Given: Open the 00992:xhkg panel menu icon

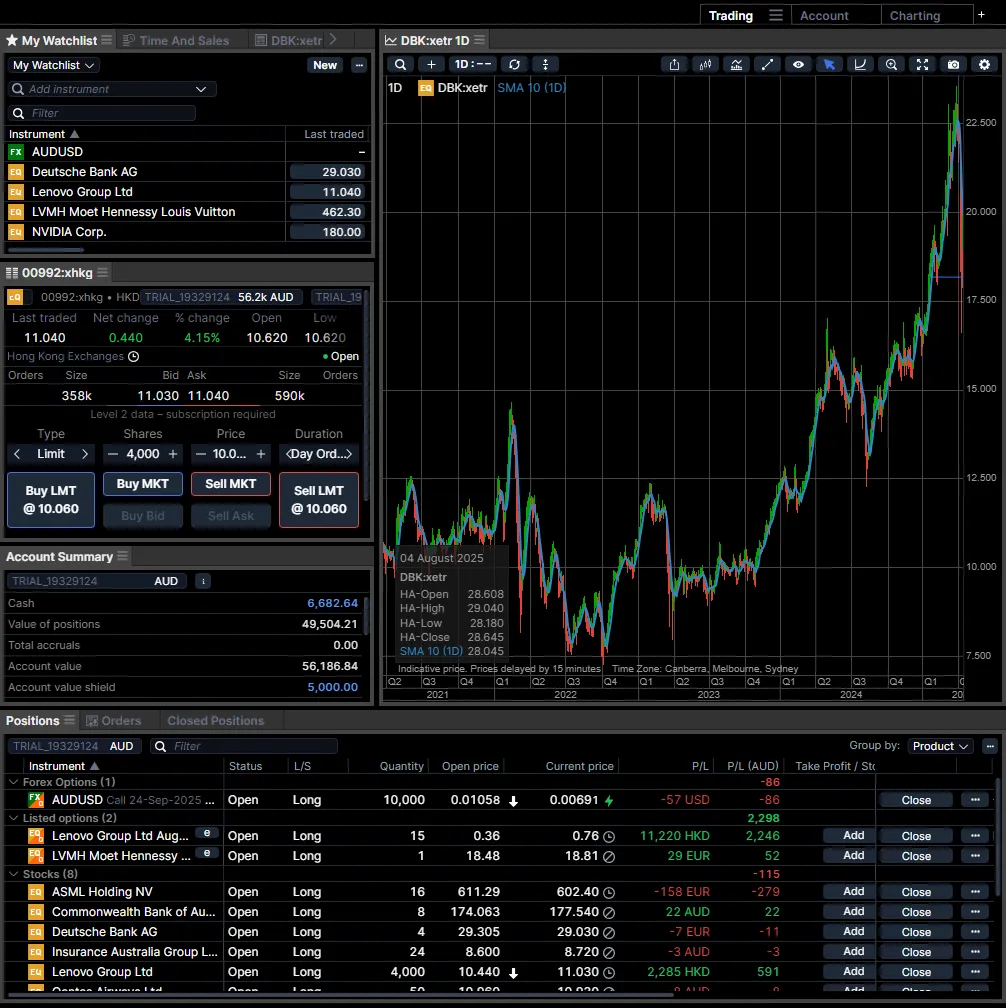Looking at the screenshot, I should pyautogui.click(x=102, y=273).
